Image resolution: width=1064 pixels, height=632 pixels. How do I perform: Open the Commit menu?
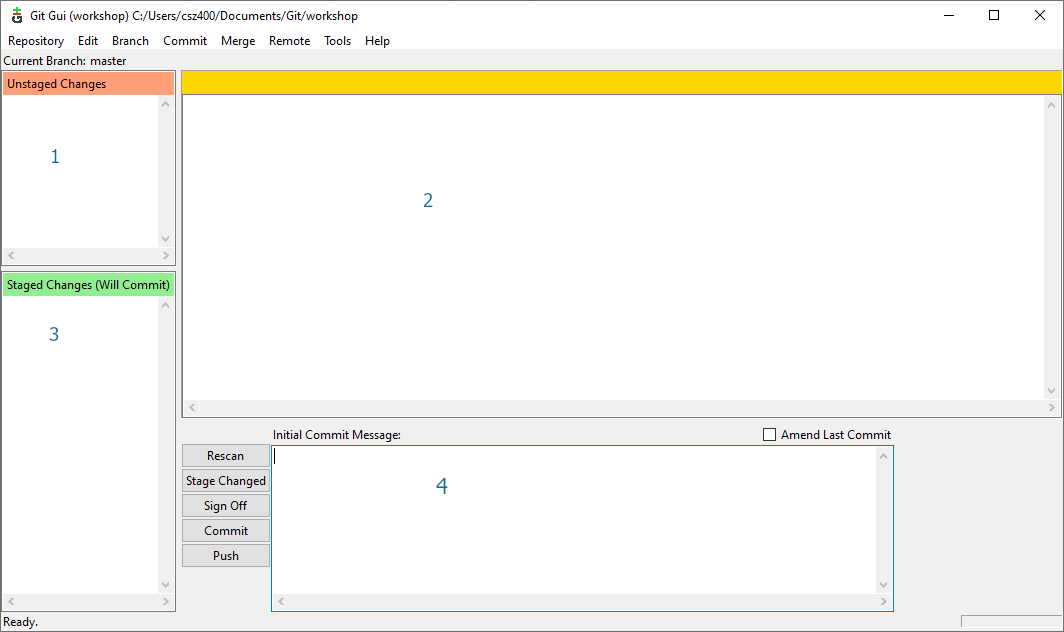185,41
